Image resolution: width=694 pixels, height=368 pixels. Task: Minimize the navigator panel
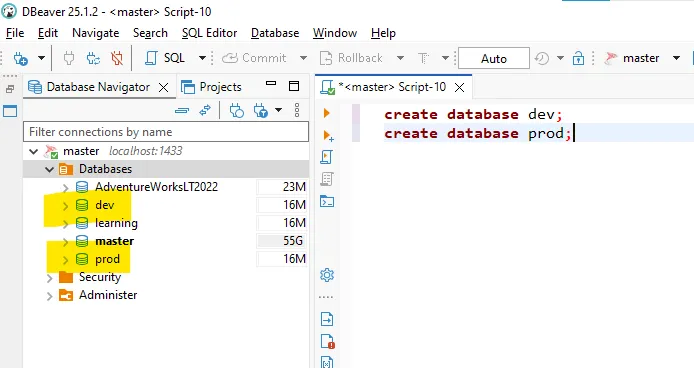271,83
